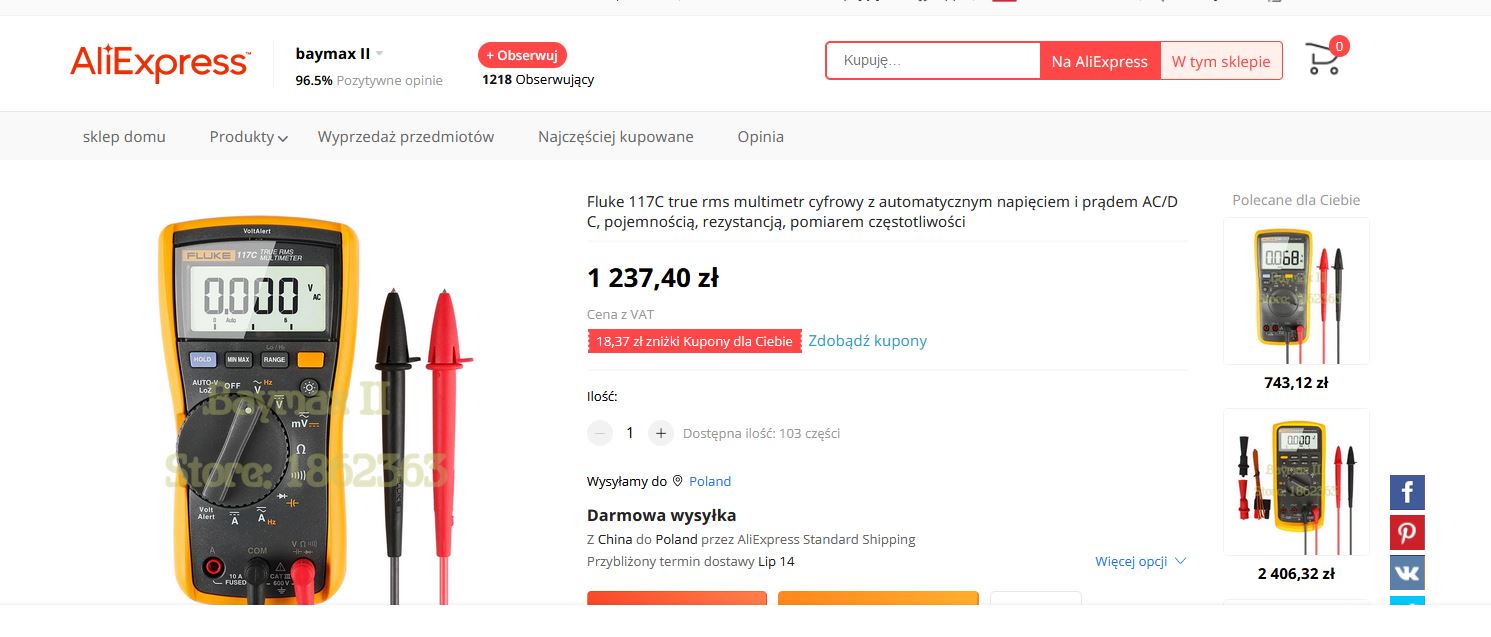Click the AliExpress logo

(x=159, y=63)
